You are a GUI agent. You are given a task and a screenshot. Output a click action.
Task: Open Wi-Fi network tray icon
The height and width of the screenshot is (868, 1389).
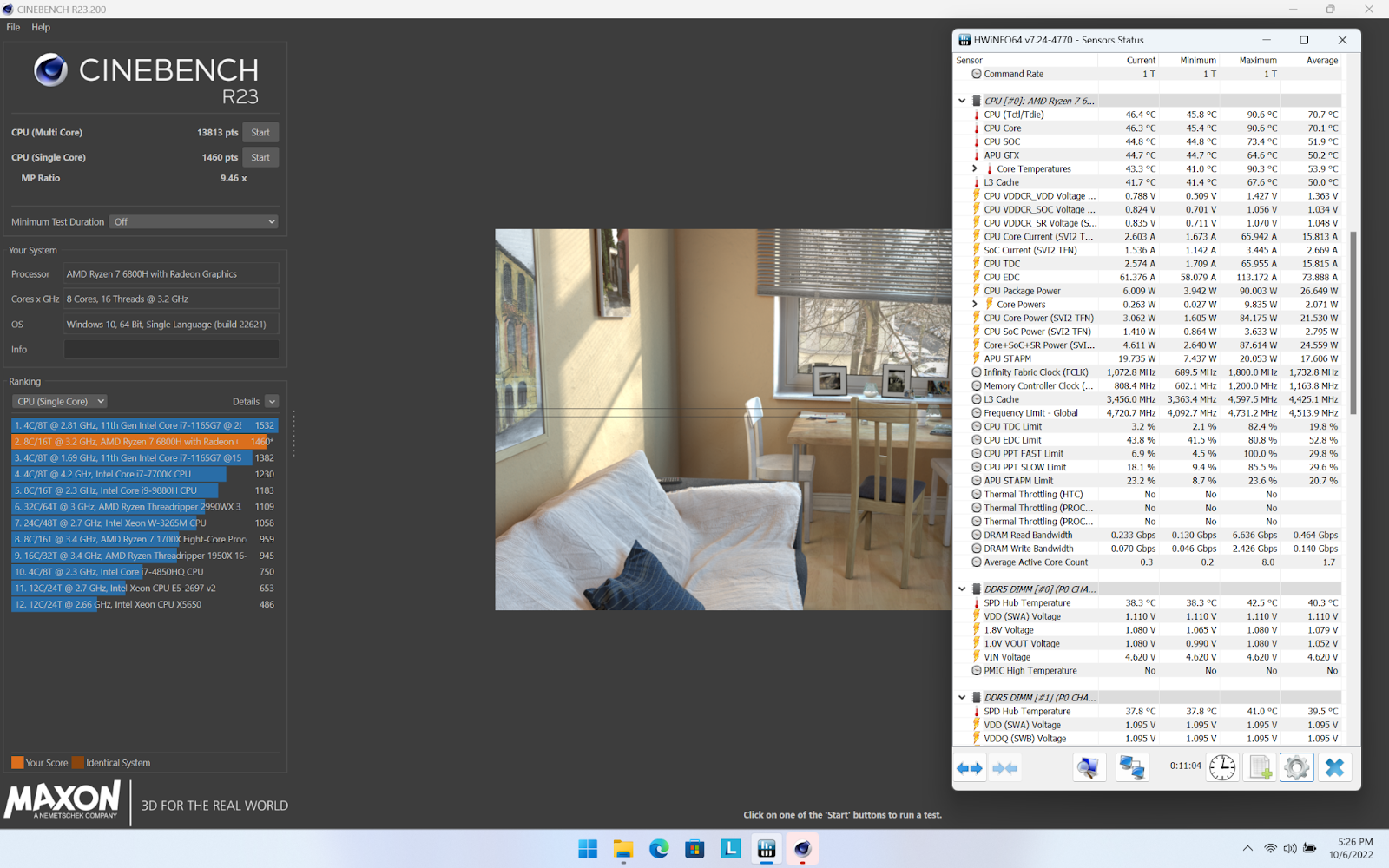click(x=1270, y=849)
